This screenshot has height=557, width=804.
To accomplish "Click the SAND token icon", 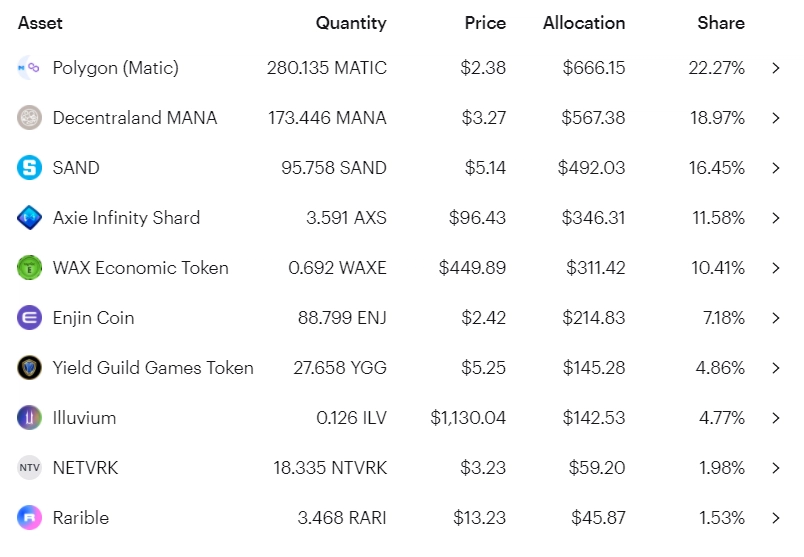I will (x=30, y=168).
